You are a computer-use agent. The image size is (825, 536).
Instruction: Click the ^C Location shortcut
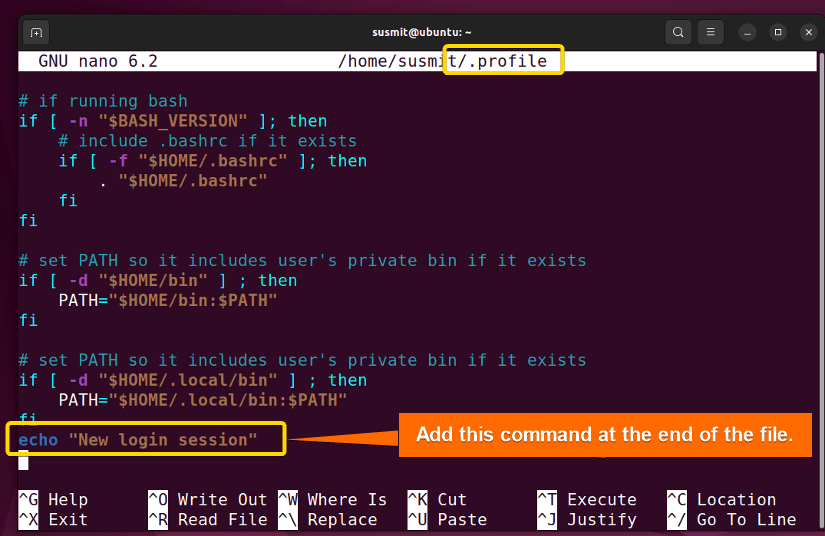pyautogui.click(x=721, y=499)
